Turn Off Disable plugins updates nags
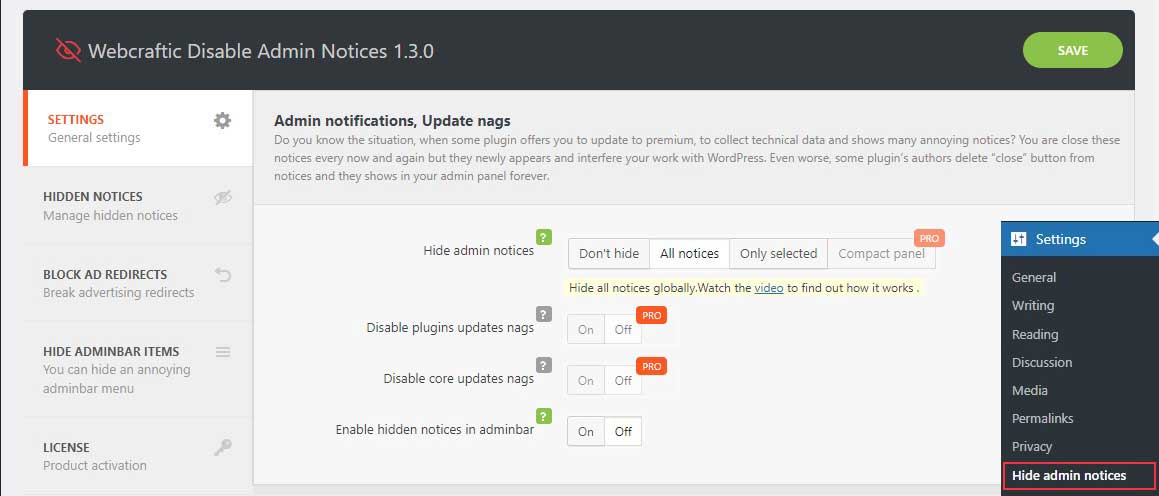The width and height of the screenshot is (1159, 496). click(x=623, y=330)
